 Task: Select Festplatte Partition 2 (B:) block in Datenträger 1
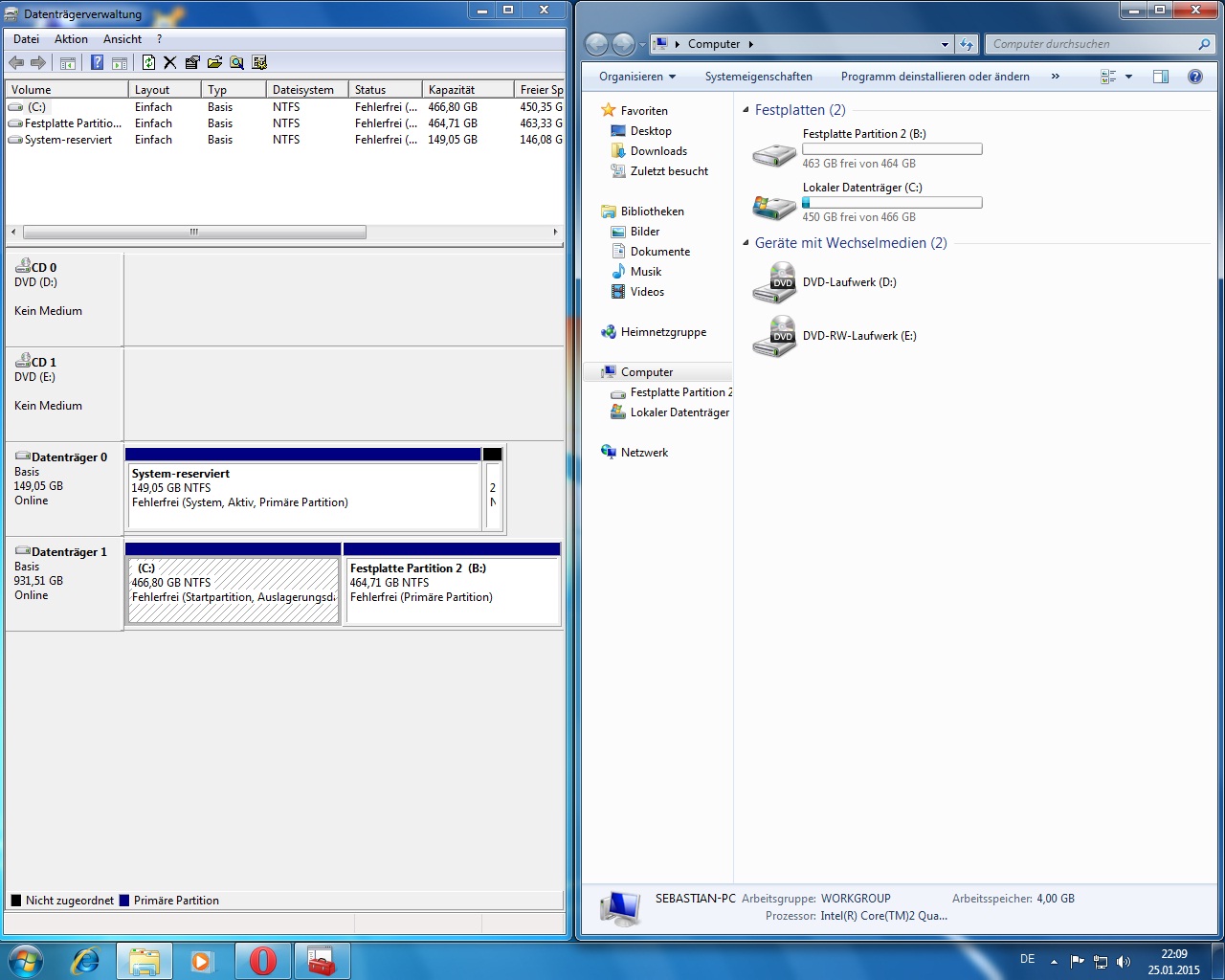coord(452,583)
